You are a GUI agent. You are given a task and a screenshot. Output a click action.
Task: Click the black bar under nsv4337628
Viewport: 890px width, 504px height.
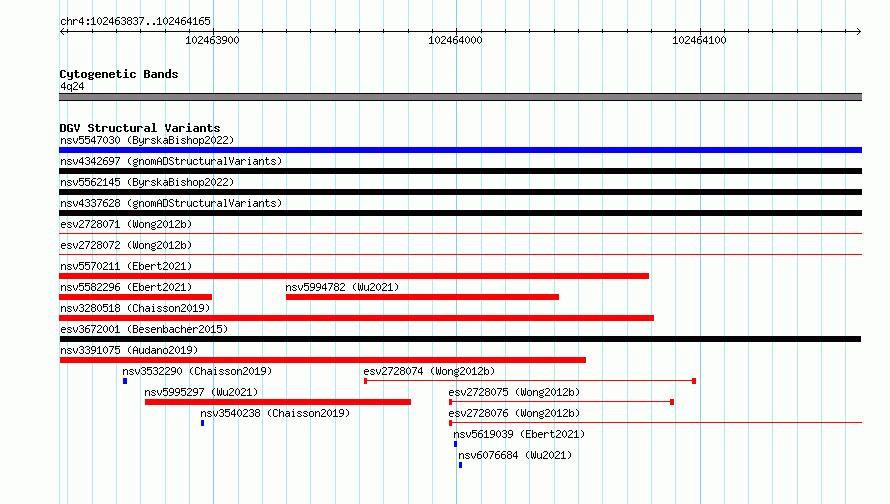pos(460,213)
